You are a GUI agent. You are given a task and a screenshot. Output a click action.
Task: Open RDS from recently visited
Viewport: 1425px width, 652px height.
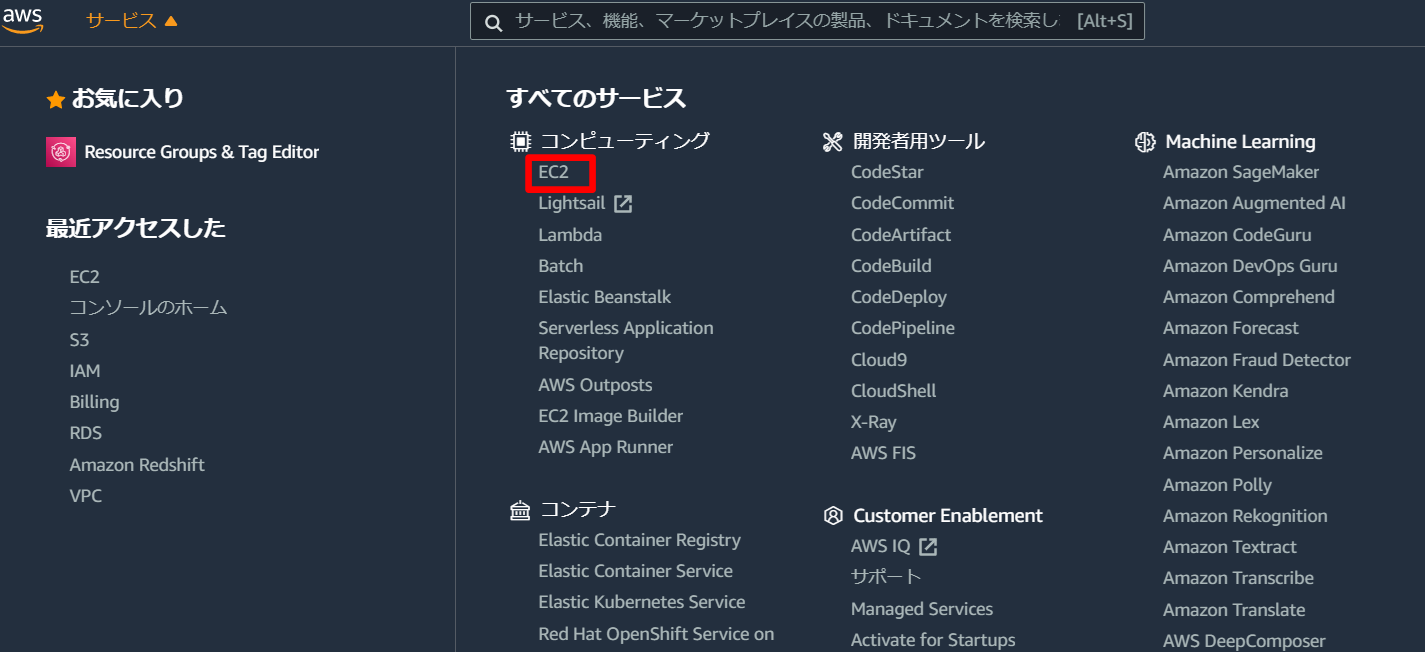coord(86,433)
